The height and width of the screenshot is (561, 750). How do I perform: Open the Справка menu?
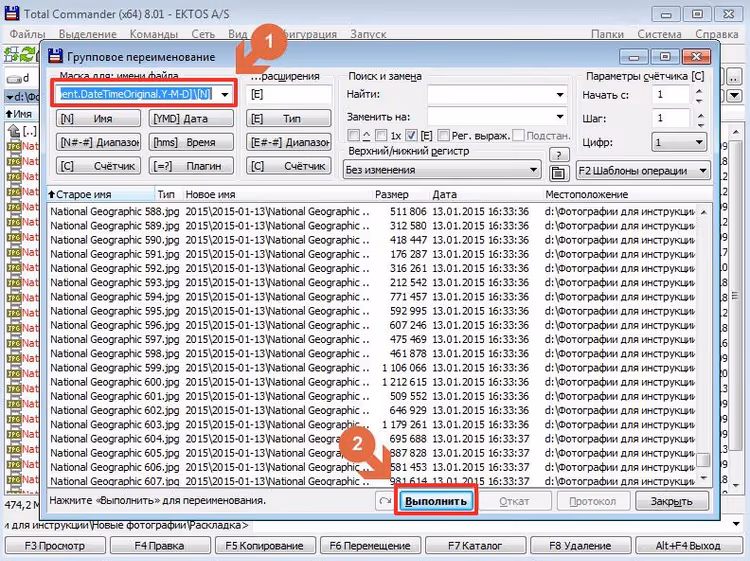click(x=717, y=34)
